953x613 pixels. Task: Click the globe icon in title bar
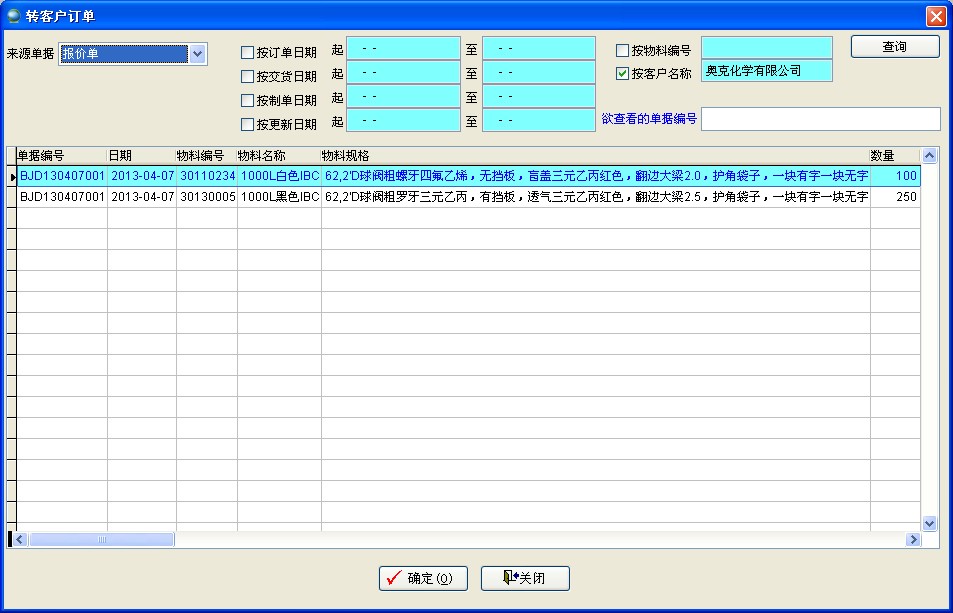pyautogui.click(x=13, y=15)
